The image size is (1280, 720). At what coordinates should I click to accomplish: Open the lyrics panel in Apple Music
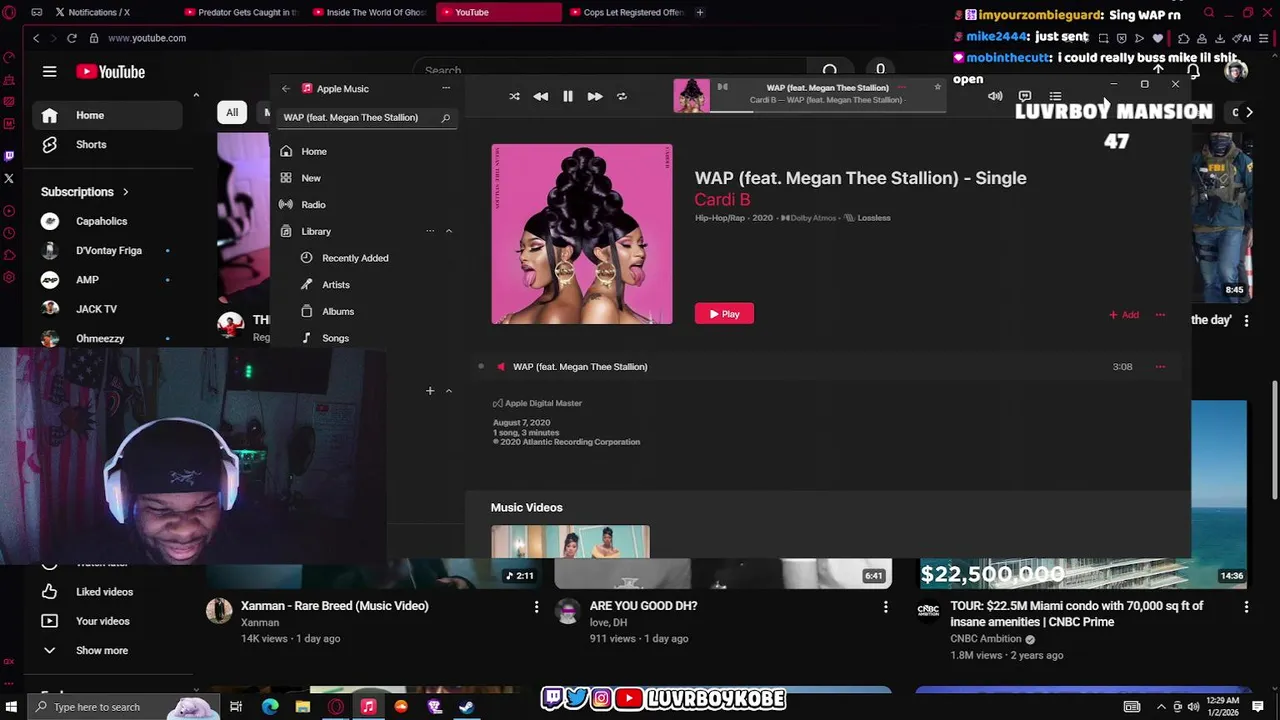point(1025,96)
